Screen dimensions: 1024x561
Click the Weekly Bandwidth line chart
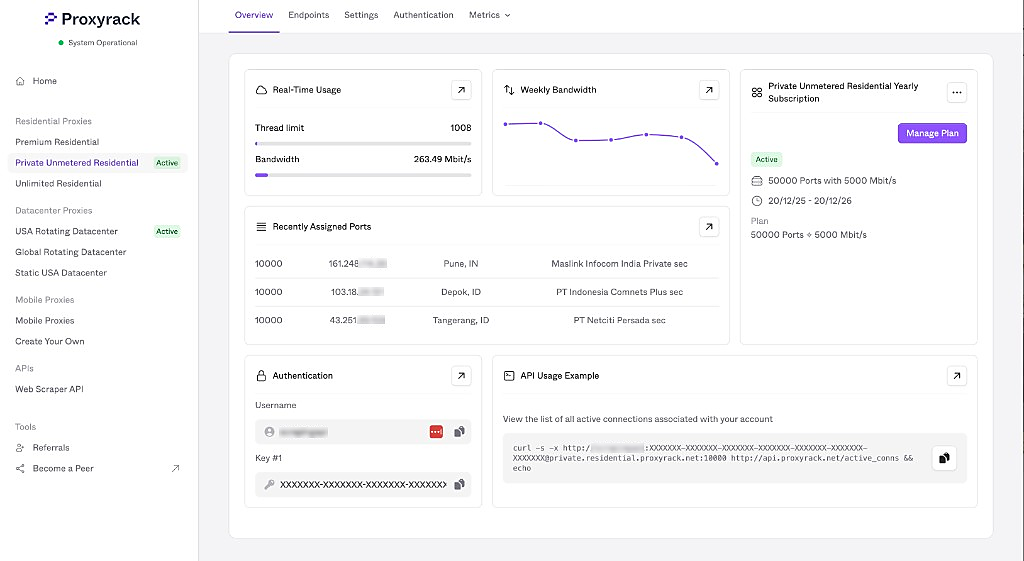click(611, 142)
